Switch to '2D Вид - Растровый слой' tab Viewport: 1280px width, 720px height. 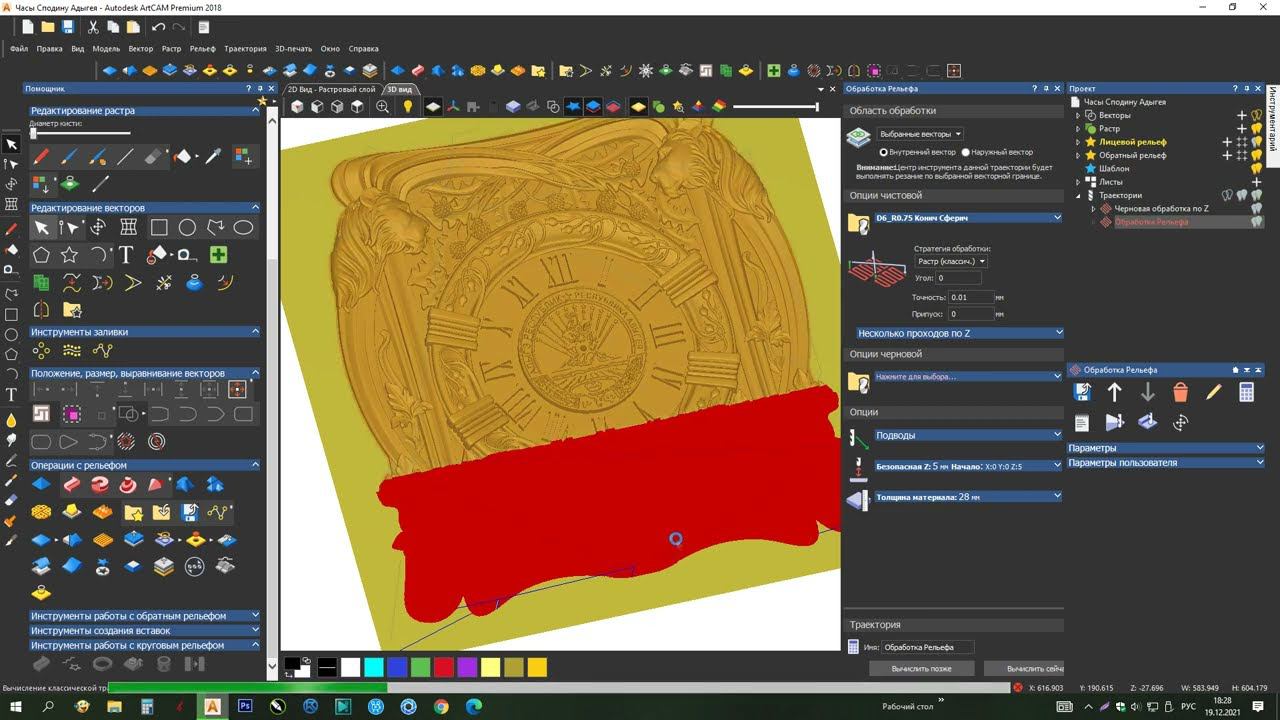coord(331,89)
